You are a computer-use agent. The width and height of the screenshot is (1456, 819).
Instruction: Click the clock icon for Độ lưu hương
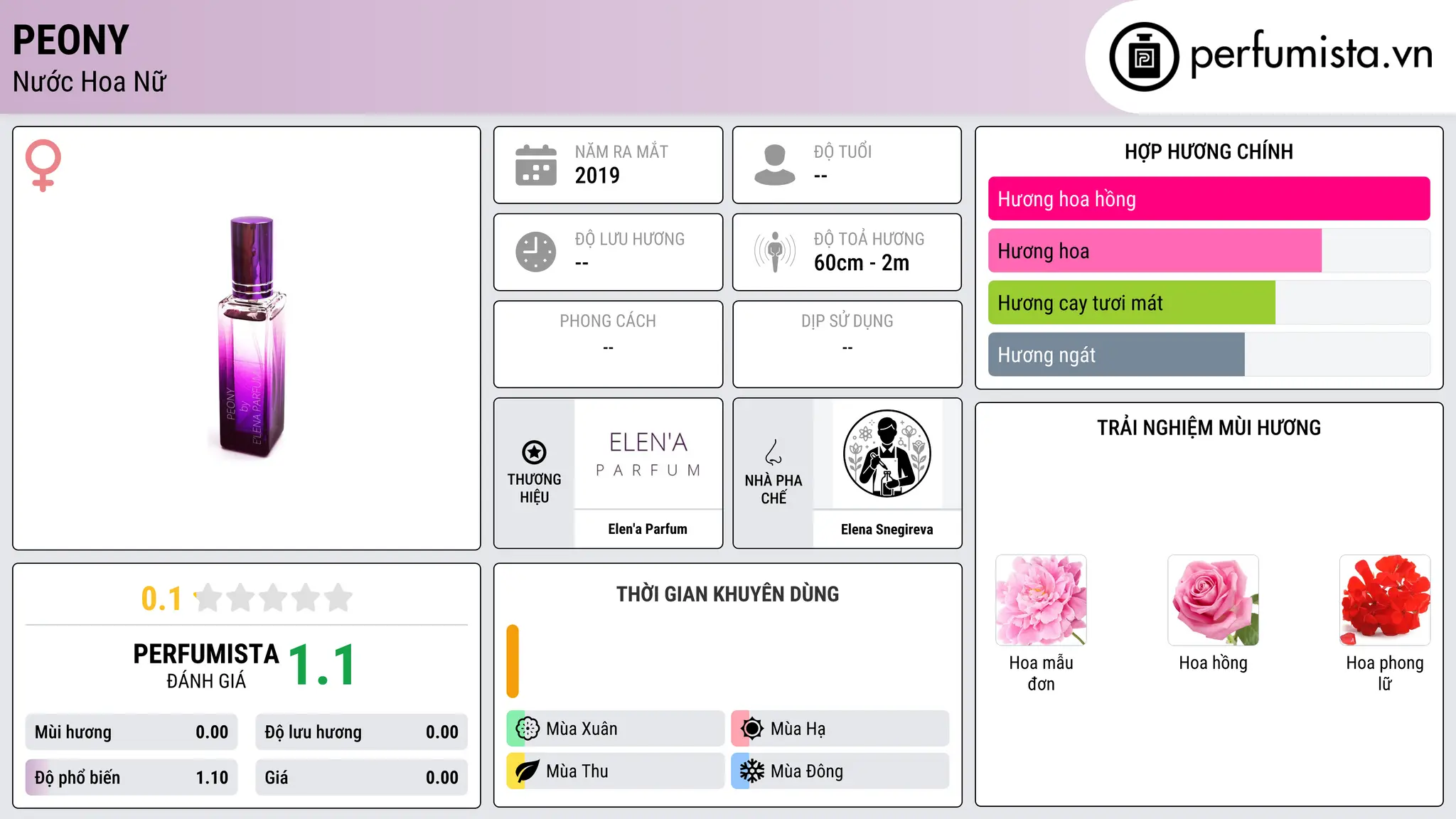coord(536,252)
